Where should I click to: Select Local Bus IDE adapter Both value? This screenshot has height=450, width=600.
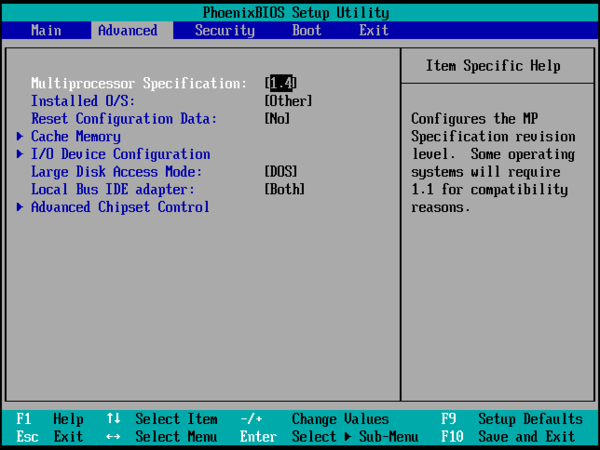285,189
